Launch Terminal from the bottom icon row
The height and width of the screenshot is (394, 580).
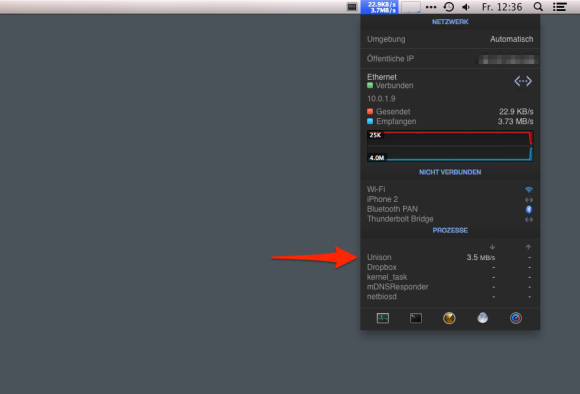tap(416, 318)
